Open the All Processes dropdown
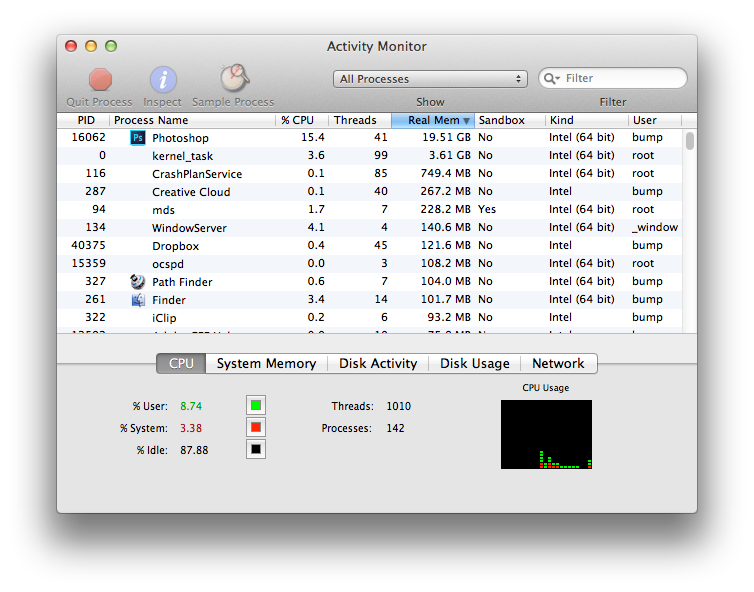 pyautogui.click(x=430, y=79)
